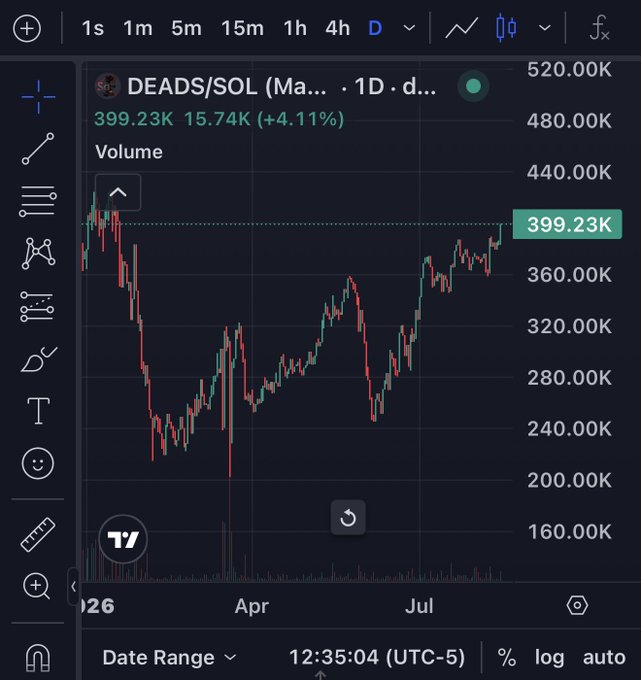641x680 pixels.
Task: Click the Volume indicator label
Action: [129, 152]
